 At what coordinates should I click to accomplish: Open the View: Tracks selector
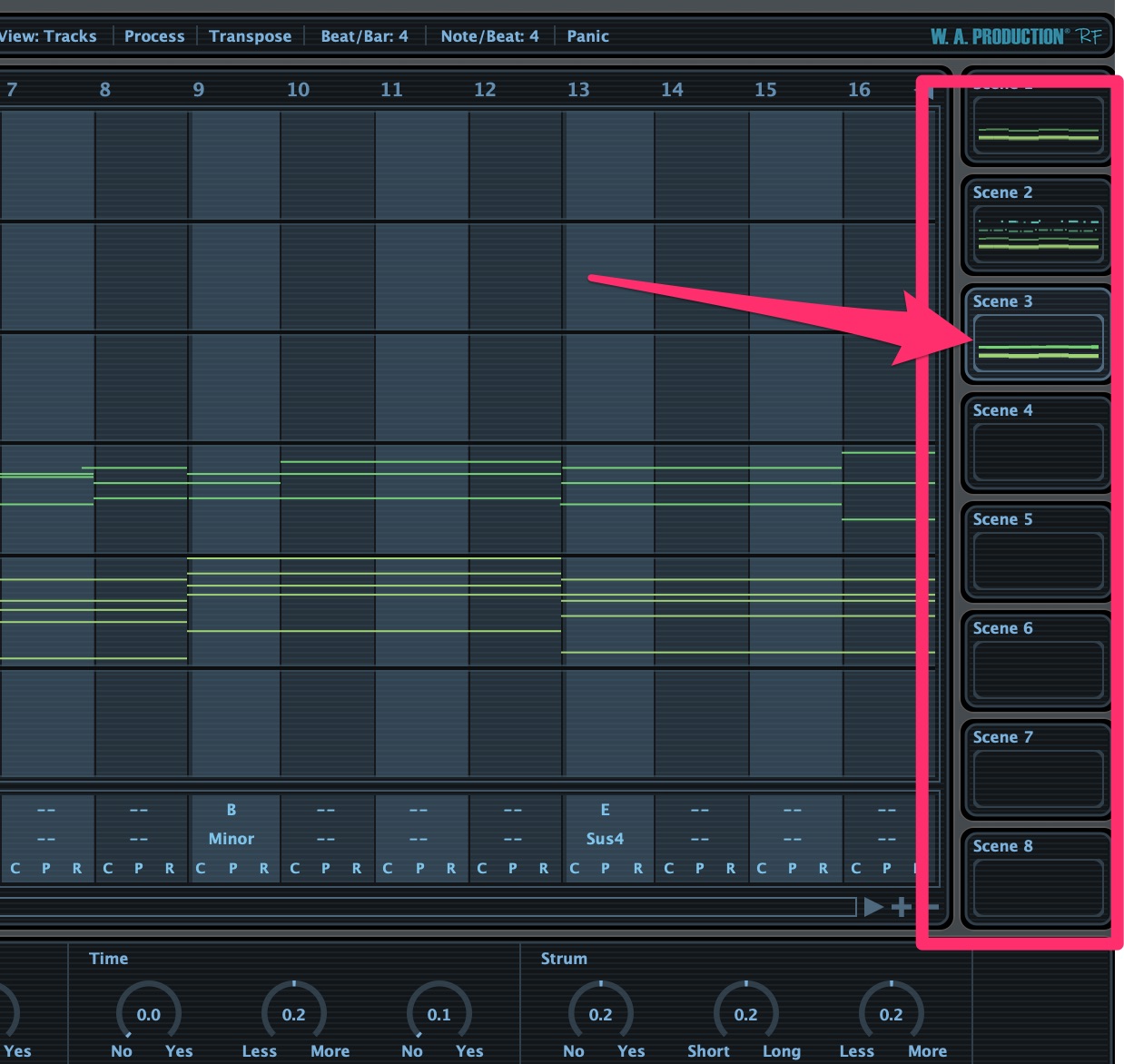tap(47, 36)
